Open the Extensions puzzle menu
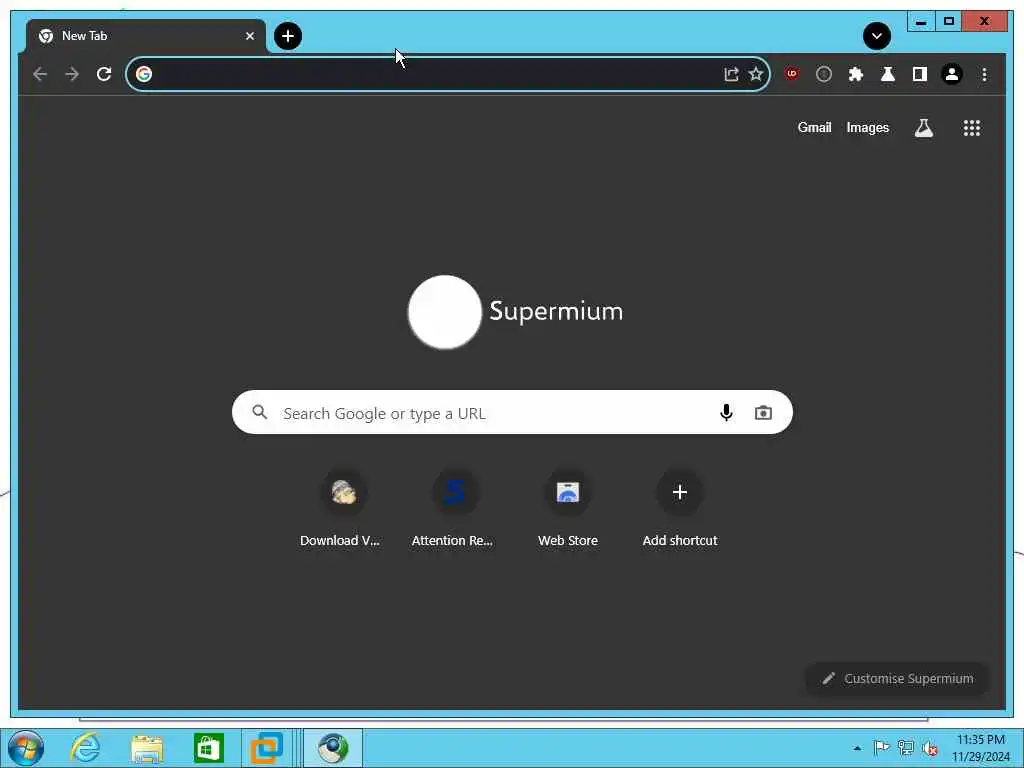The width and height of the screenshot is (1024, 768). 856,74
